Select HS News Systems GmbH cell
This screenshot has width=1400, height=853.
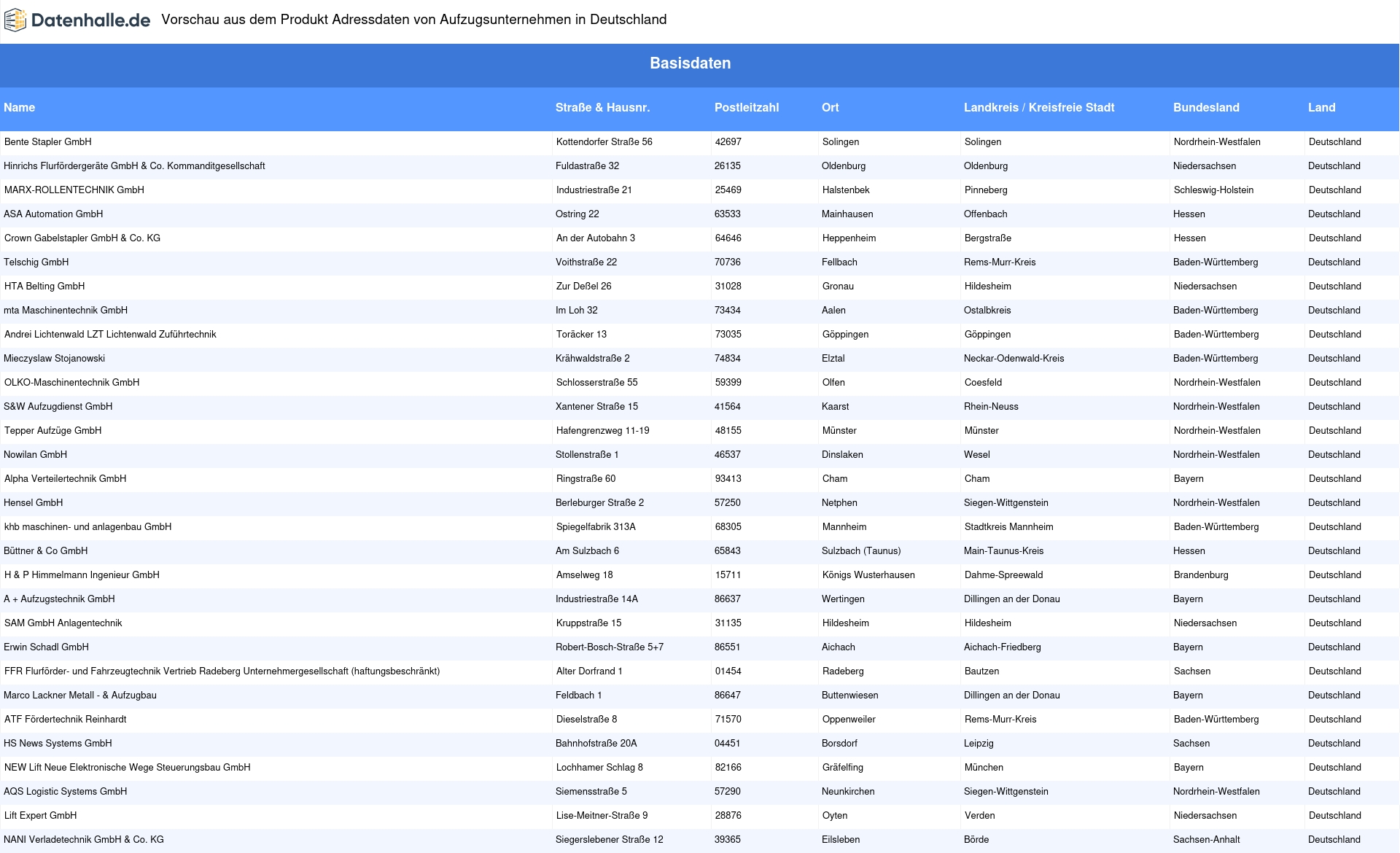click(58, 744)
